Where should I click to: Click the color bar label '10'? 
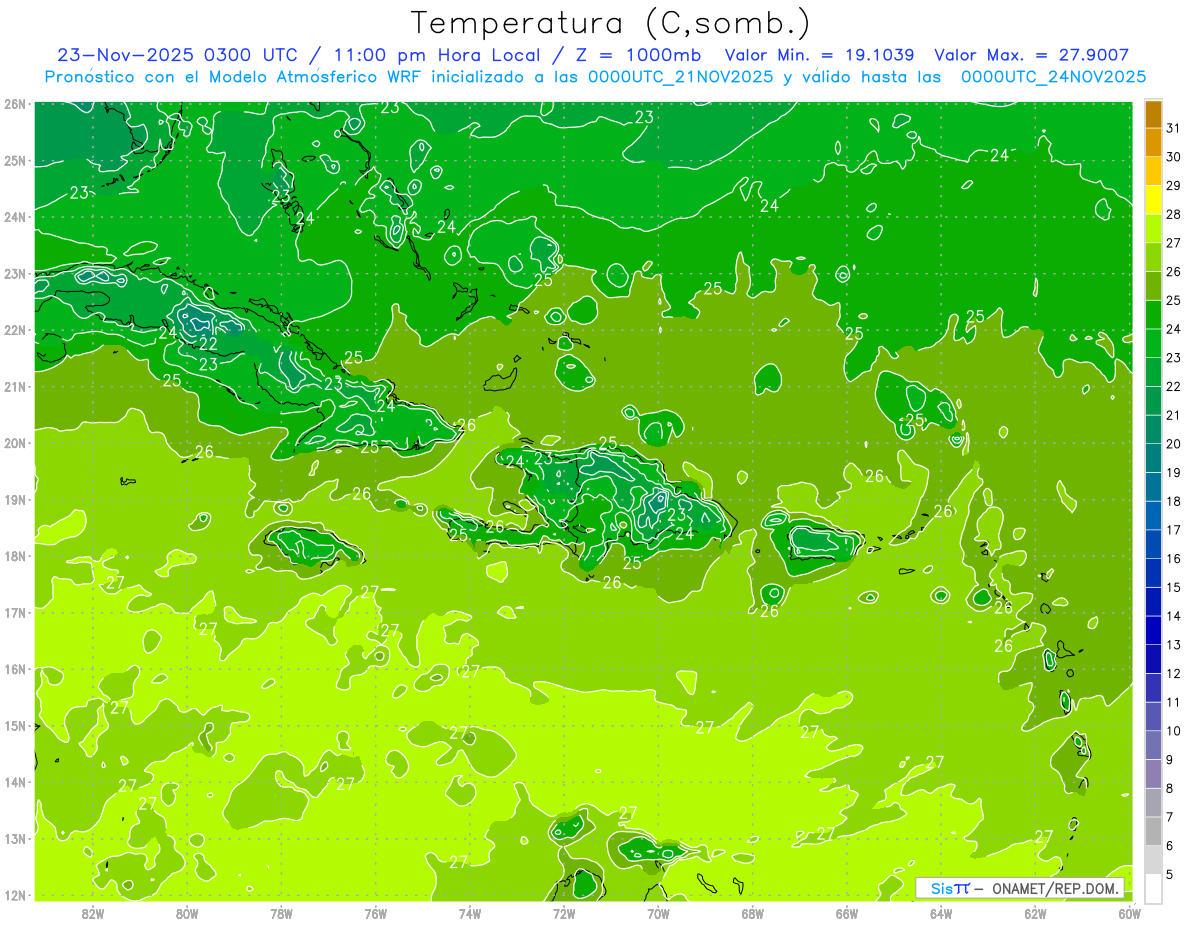coord(1174,731)
